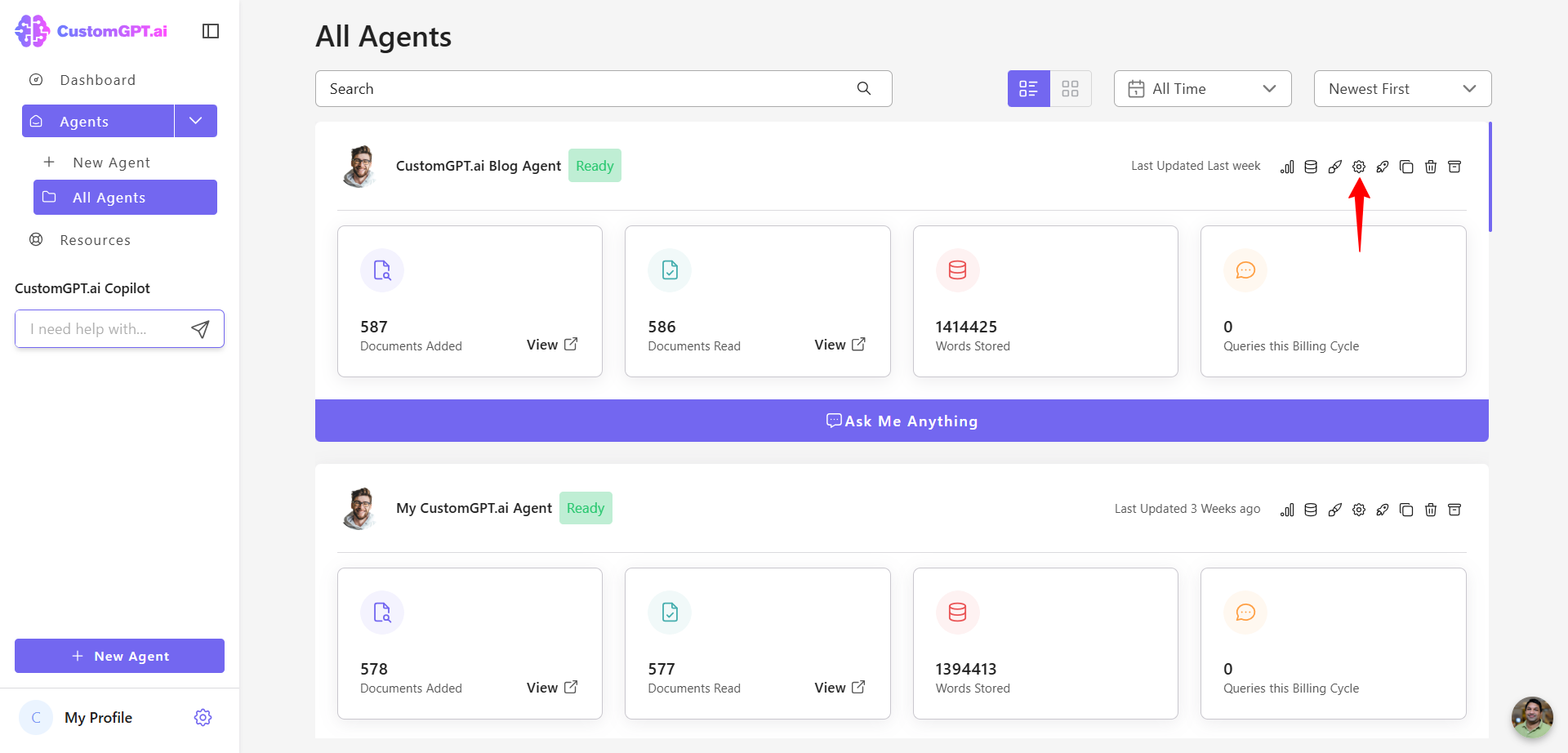Click the 1394413 Words Stored value
Viewport: 1568px width, 753px height.
coord(966,669)
